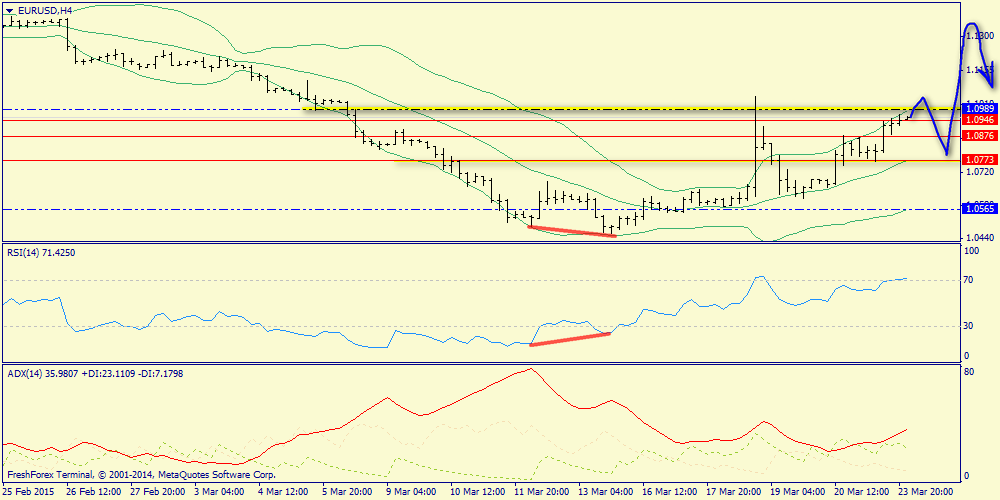
Task: Click the 11 Mar 20:00 time label
Action: (x=541, y=492)
